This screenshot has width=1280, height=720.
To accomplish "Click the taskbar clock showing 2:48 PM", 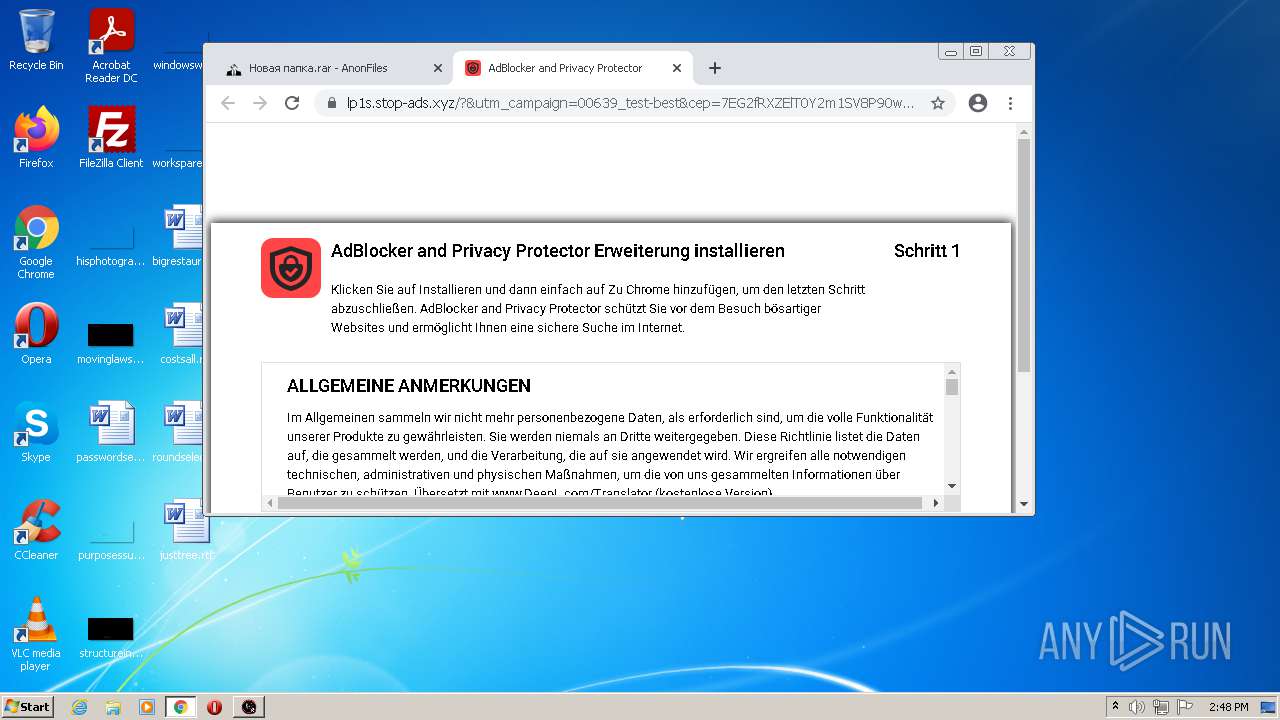I will tap(1228, 707).
